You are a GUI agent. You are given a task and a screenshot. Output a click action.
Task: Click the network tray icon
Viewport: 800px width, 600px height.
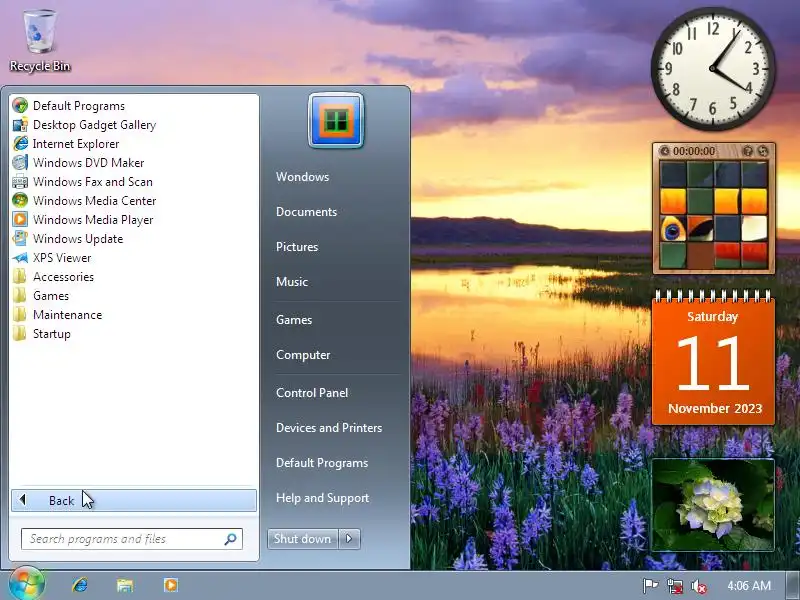click(x=674, y=586)
